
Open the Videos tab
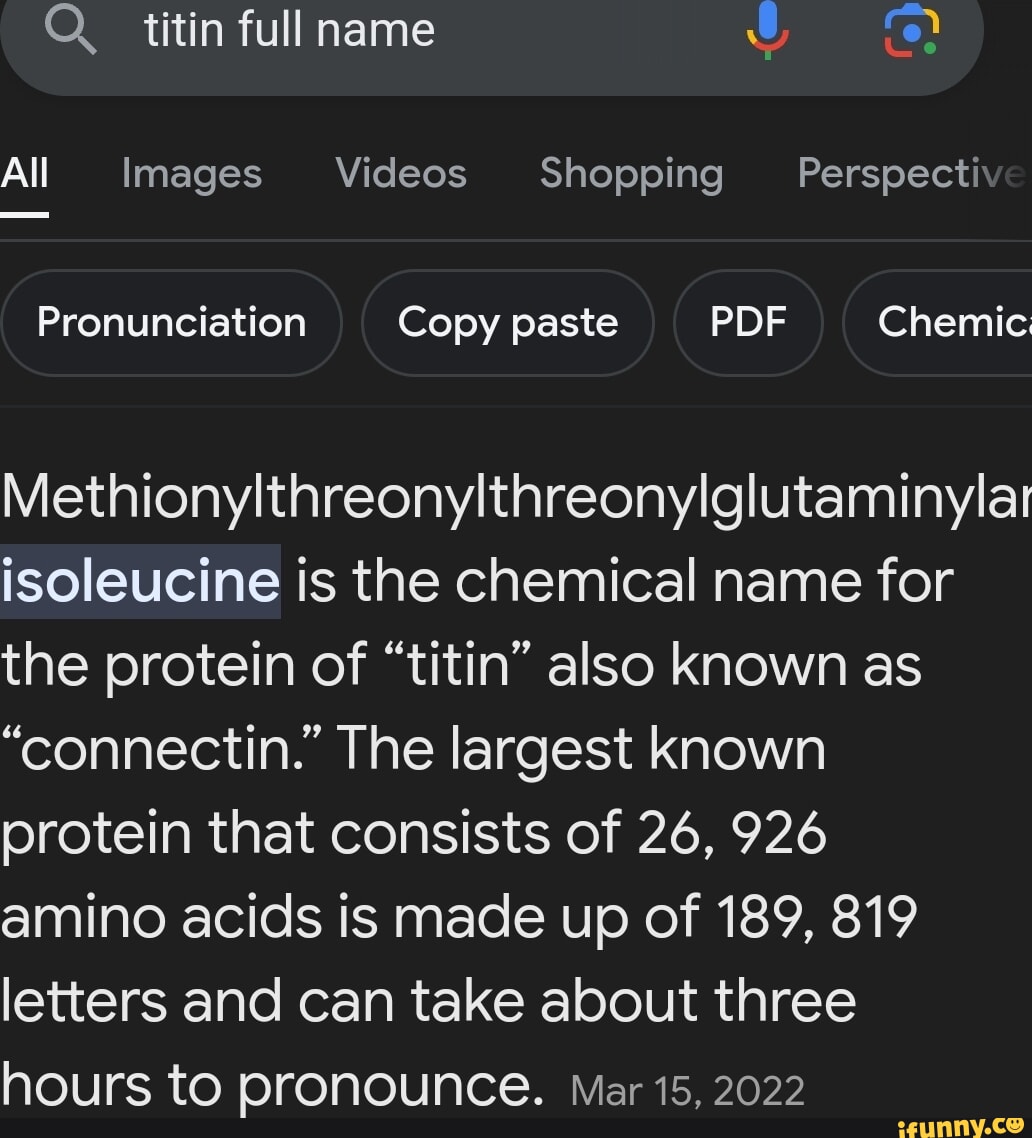[401, 174]
